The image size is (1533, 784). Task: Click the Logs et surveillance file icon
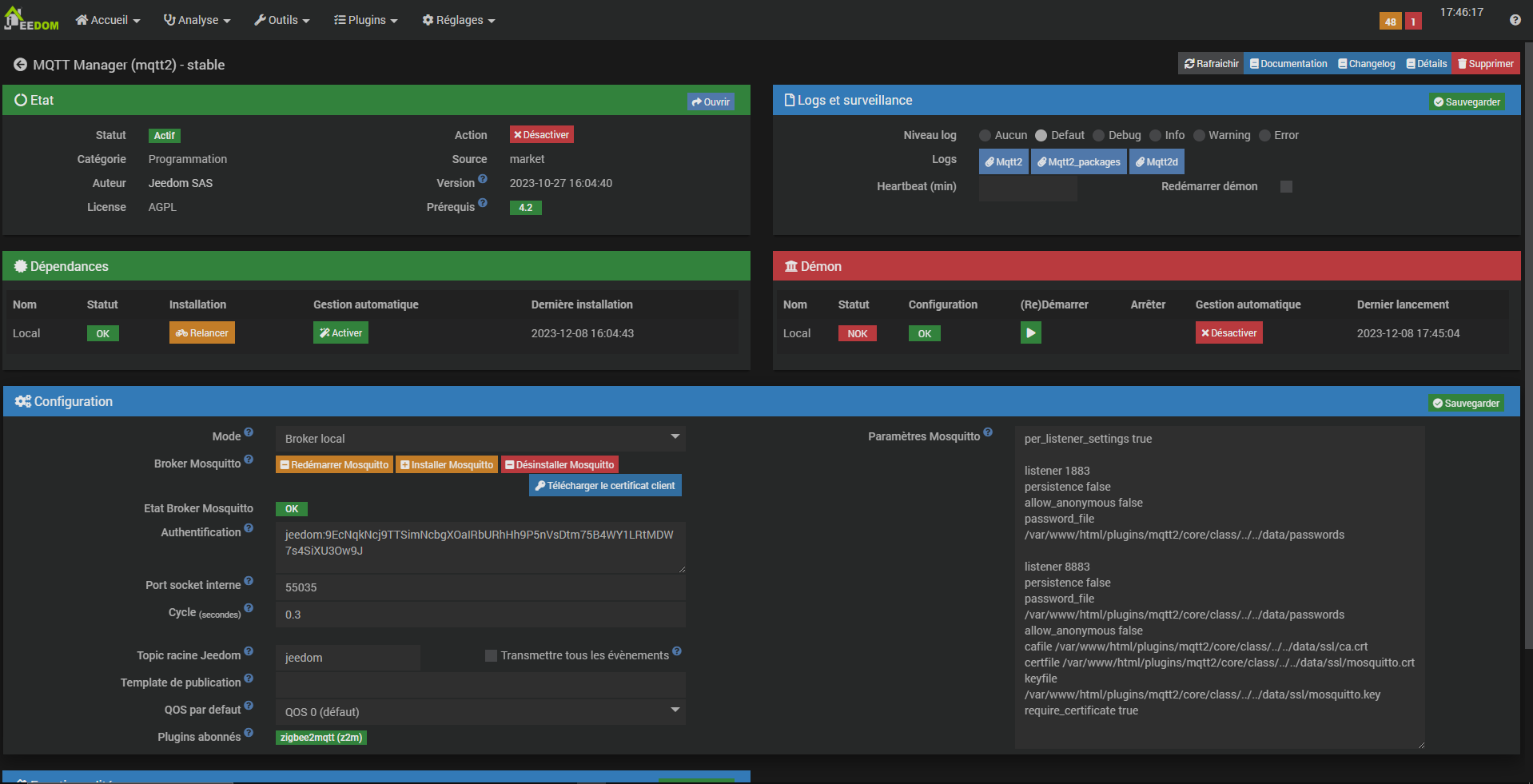(790, 100)
